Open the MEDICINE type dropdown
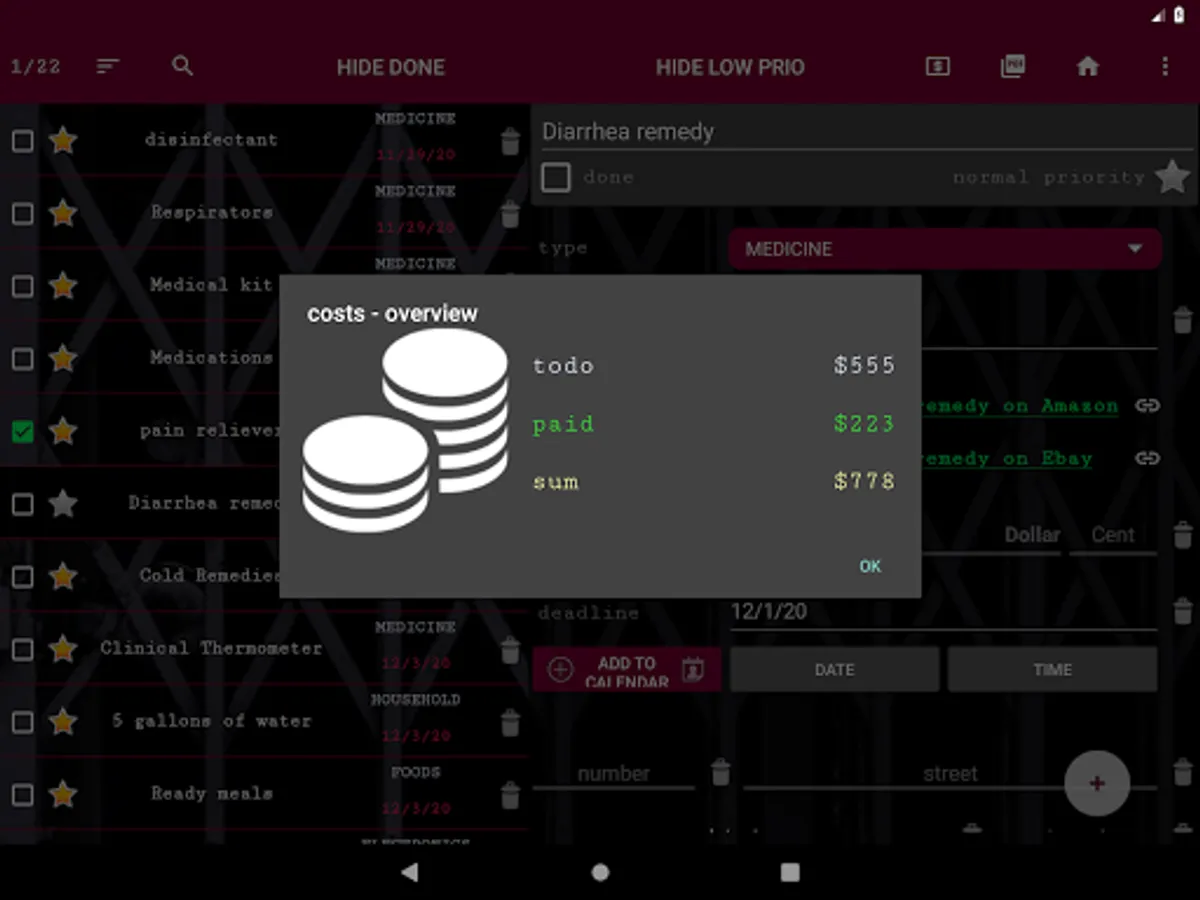 point(945,248)
